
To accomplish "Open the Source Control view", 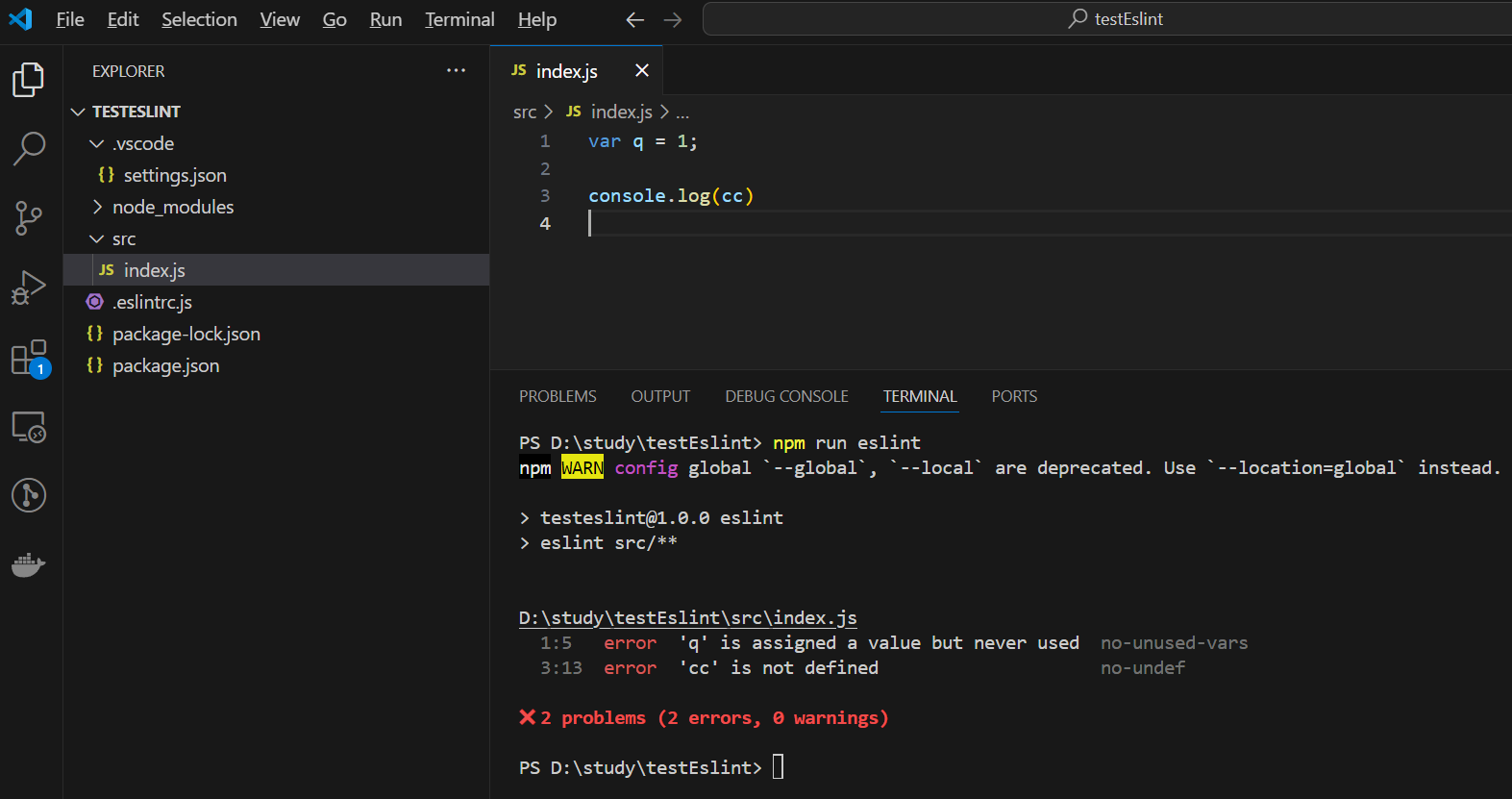I will tap(29, 218).
